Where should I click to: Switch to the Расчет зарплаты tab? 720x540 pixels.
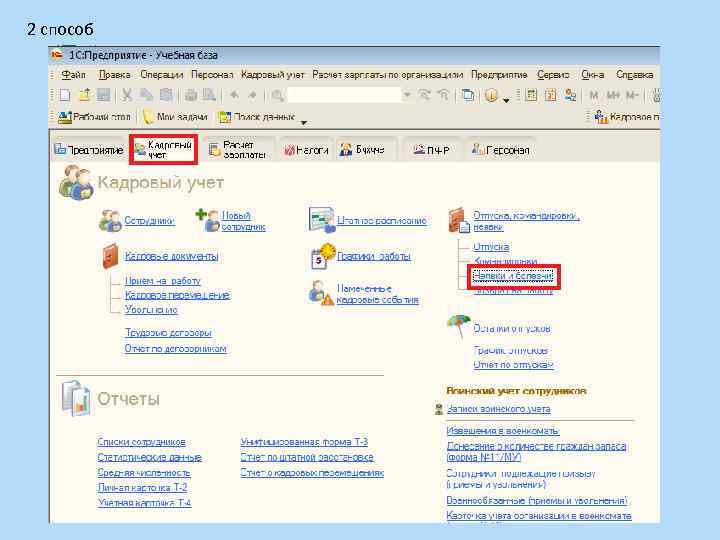[239, 150]
